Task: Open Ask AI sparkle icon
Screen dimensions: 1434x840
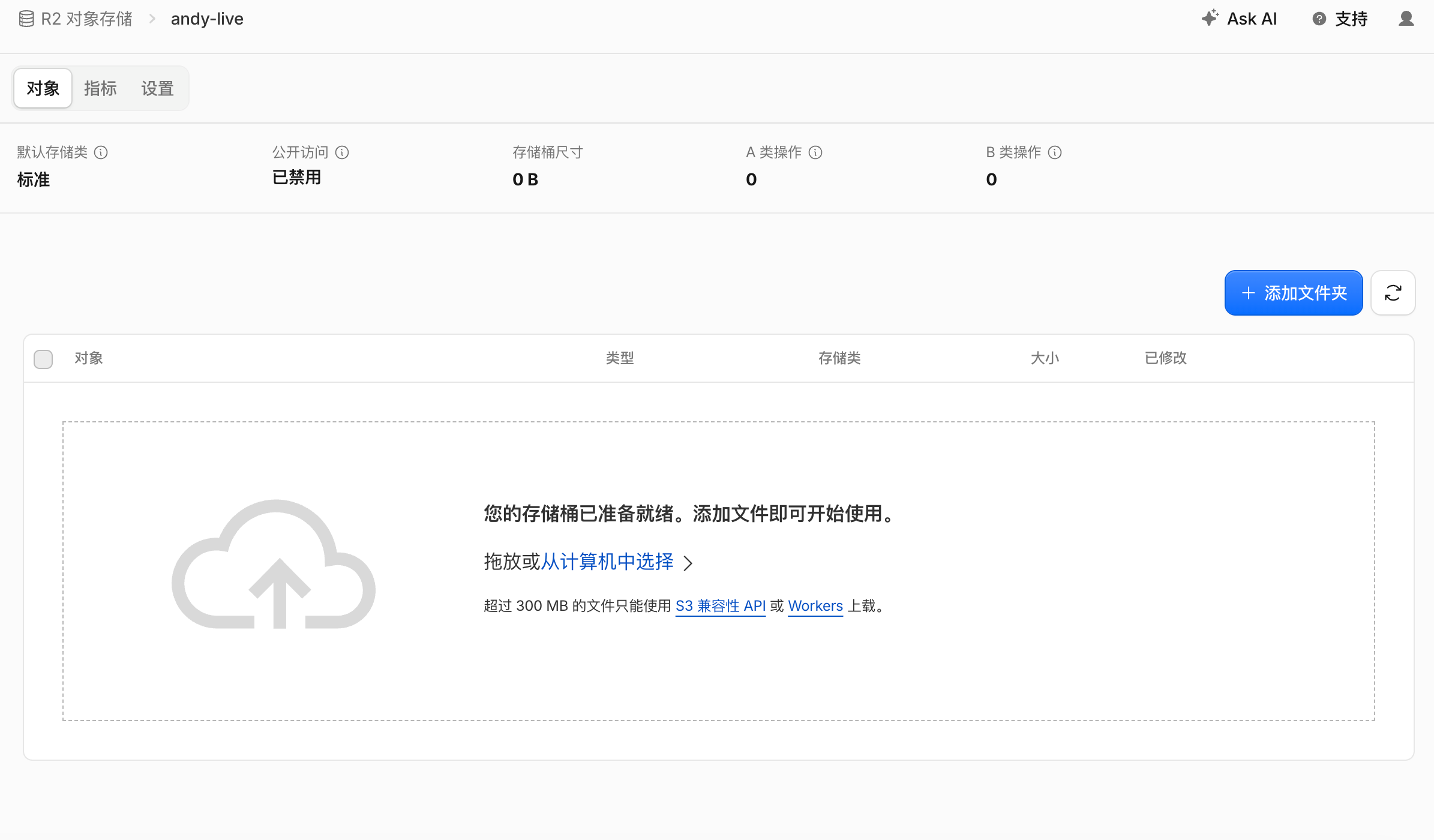Action: [1210, 18]
